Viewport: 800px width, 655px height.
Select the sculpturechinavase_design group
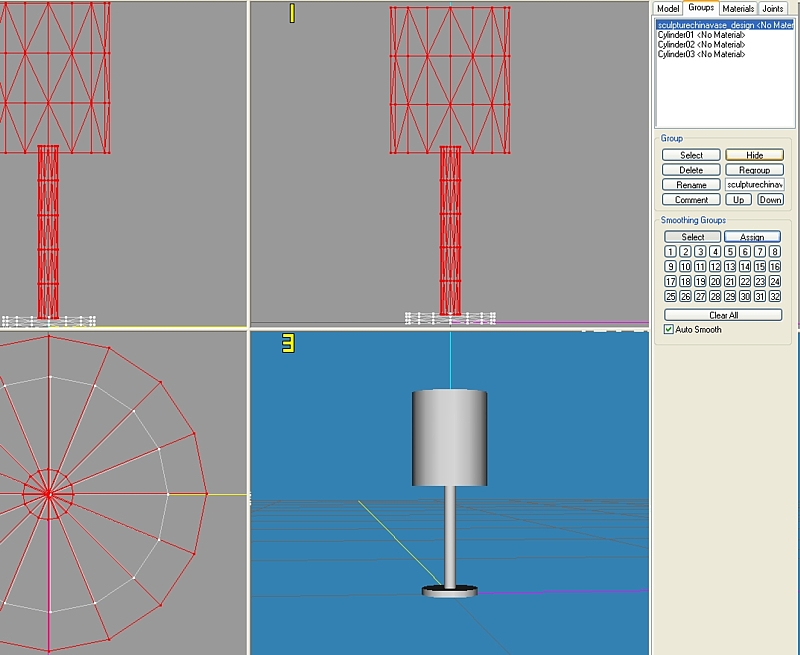coord(724,25)
